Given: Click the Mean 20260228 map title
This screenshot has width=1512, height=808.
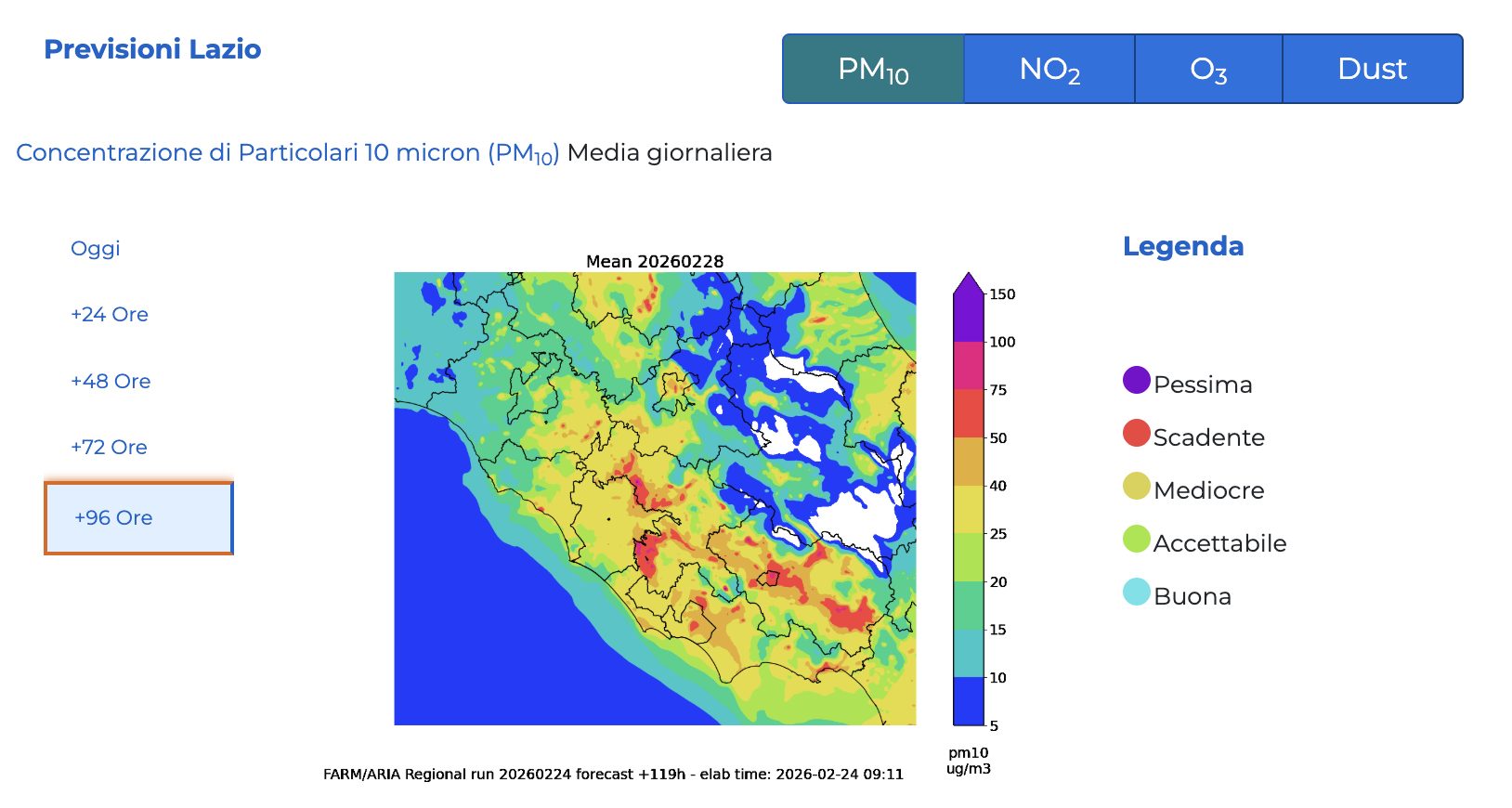Looking at the screenshot, I should pyautogui.click(x=655, y=262).
